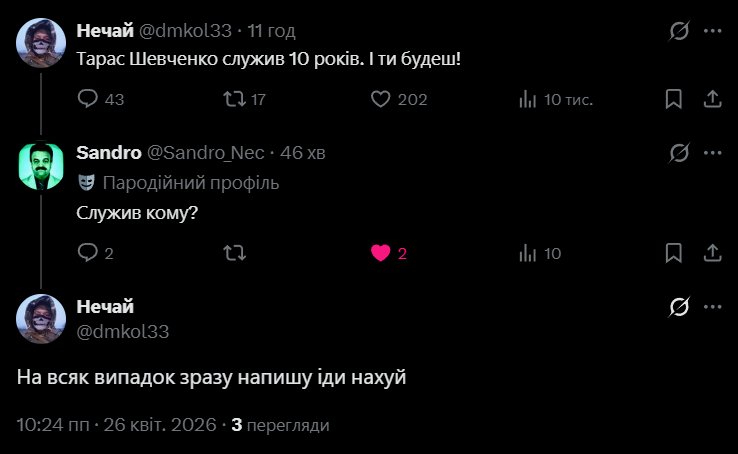Open Grok icon on the main post
738x454 pixels.
pyautogui.click(x=679, y=307)
